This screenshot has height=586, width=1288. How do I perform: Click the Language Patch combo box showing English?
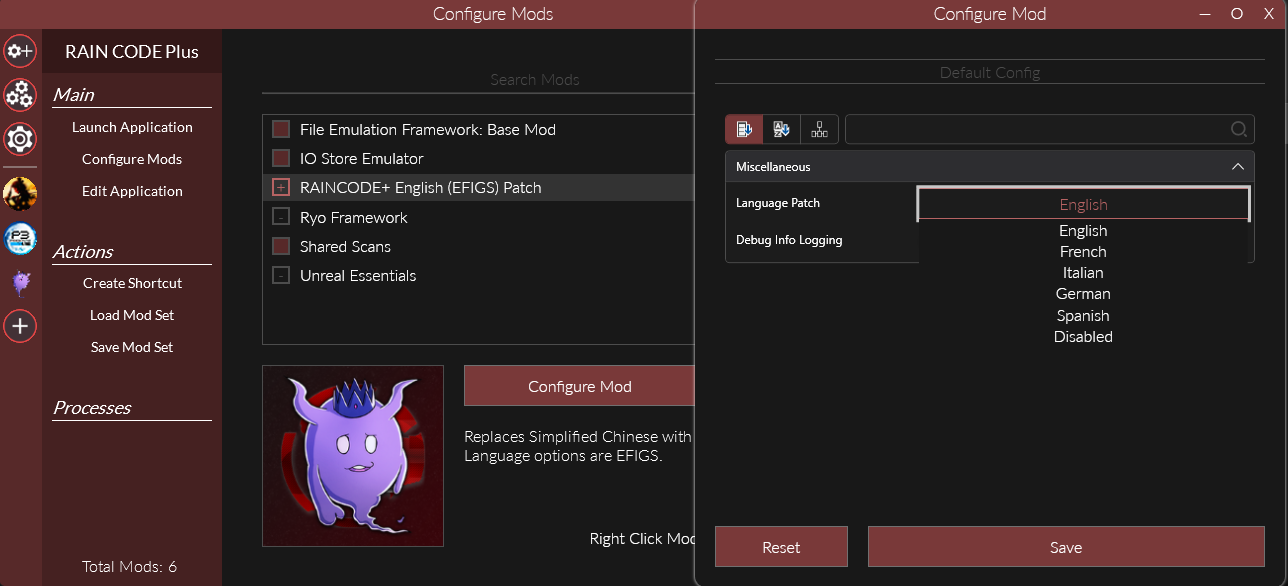click(x=1084, y=203)
